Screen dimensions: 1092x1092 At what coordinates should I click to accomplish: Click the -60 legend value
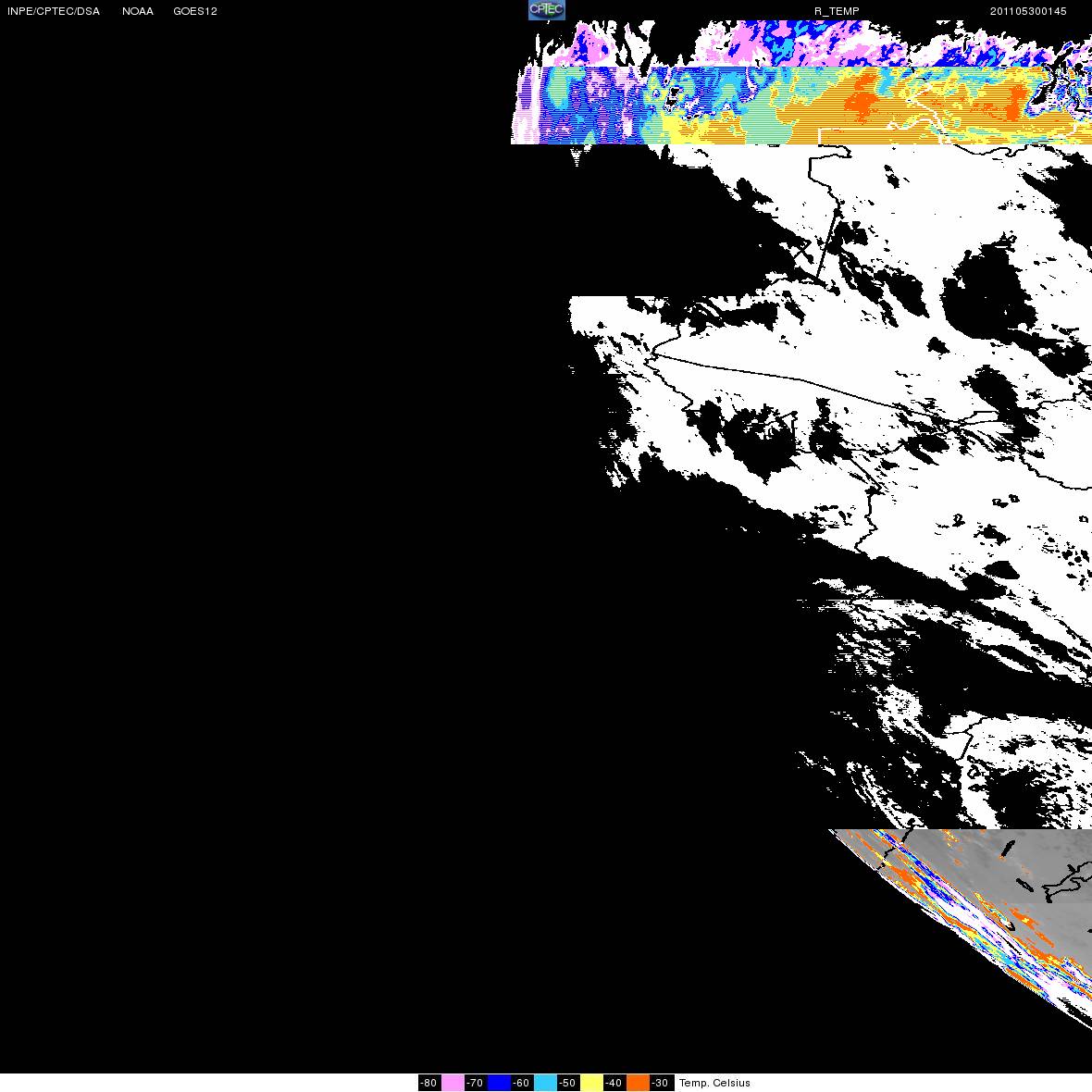coord(522,1083)
